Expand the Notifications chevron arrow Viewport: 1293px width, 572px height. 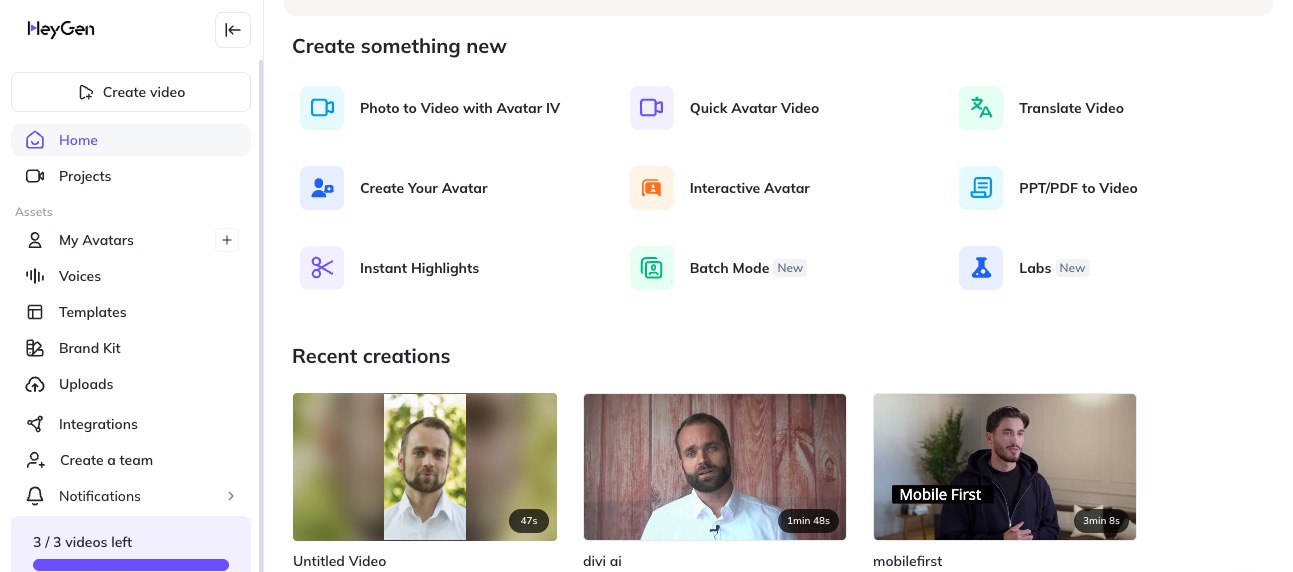(231, 496)
